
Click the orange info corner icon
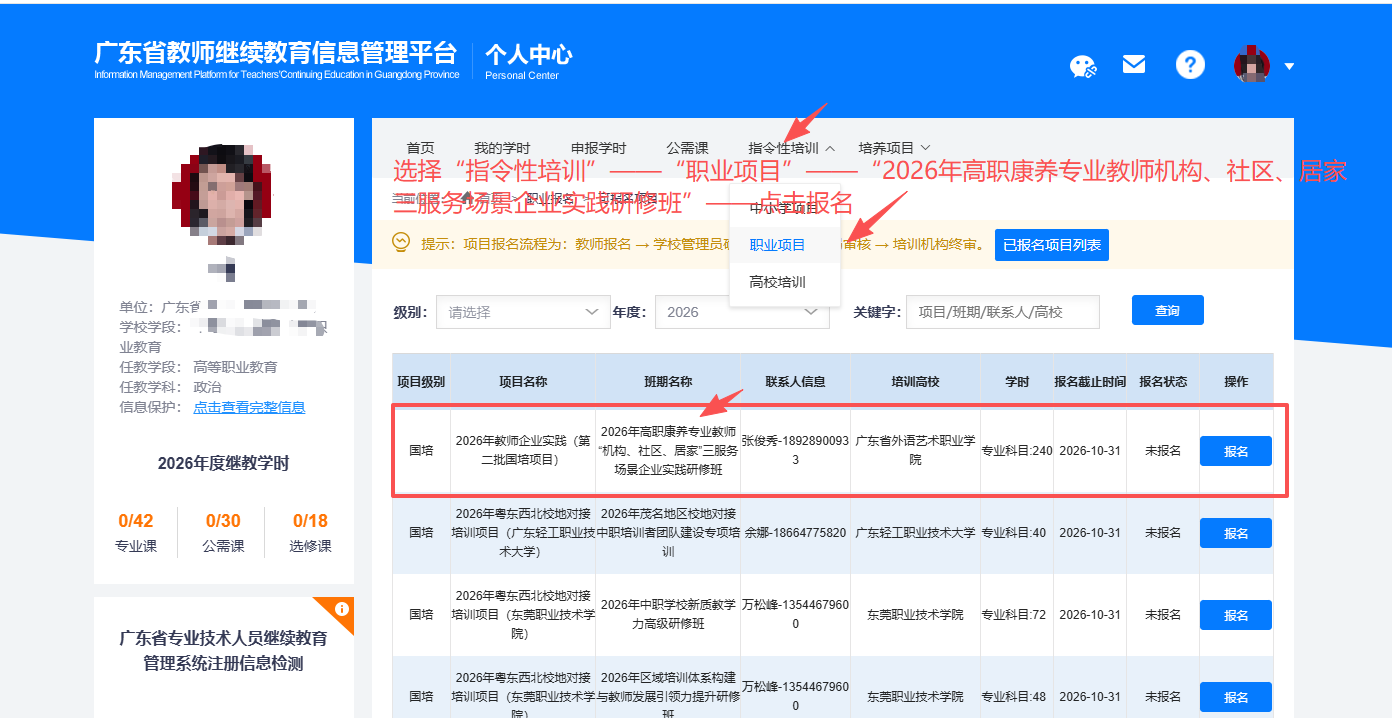(x=341, y=609)
